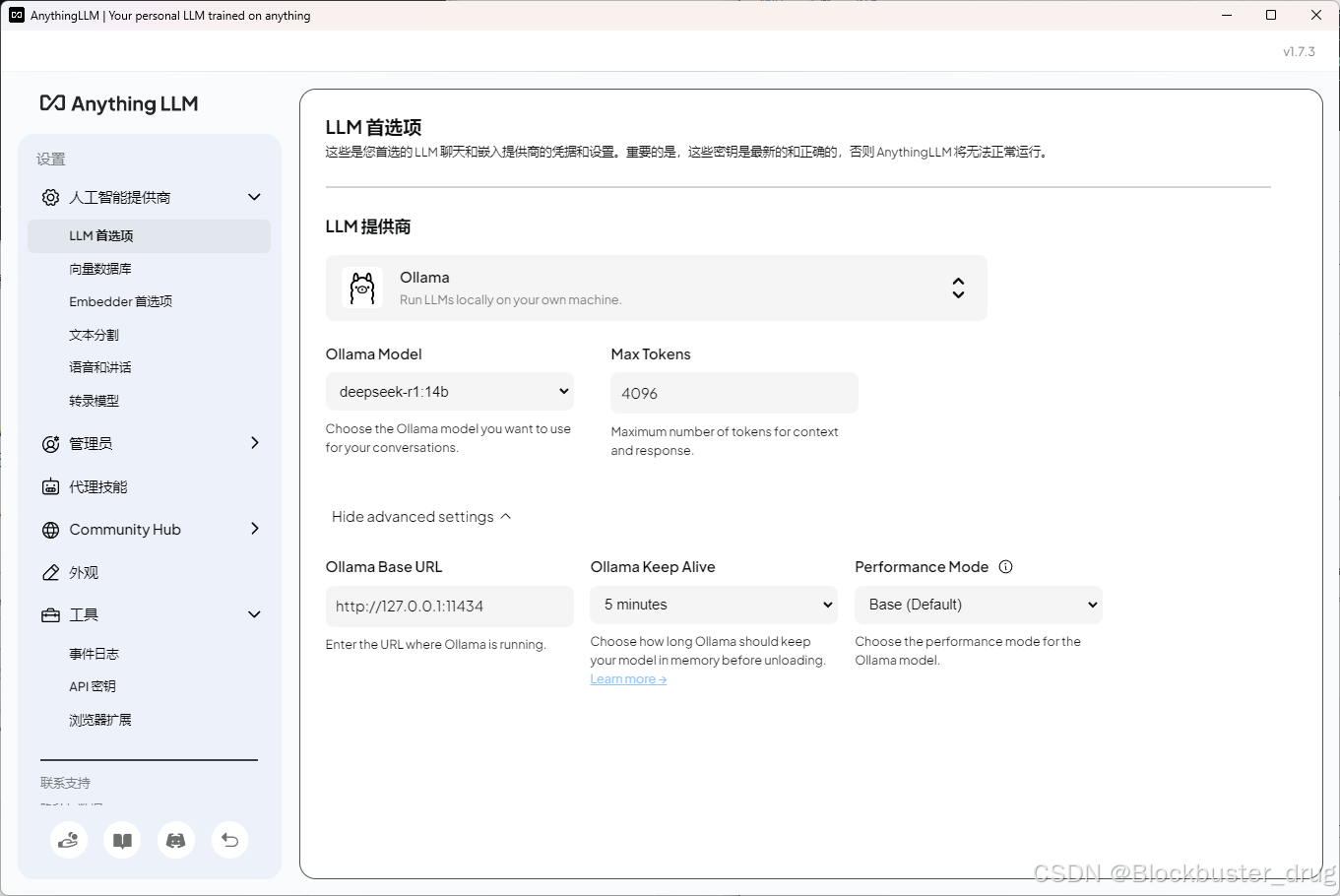
Task: Click the 工具 briefcase icon
Action: pos(50,614)
